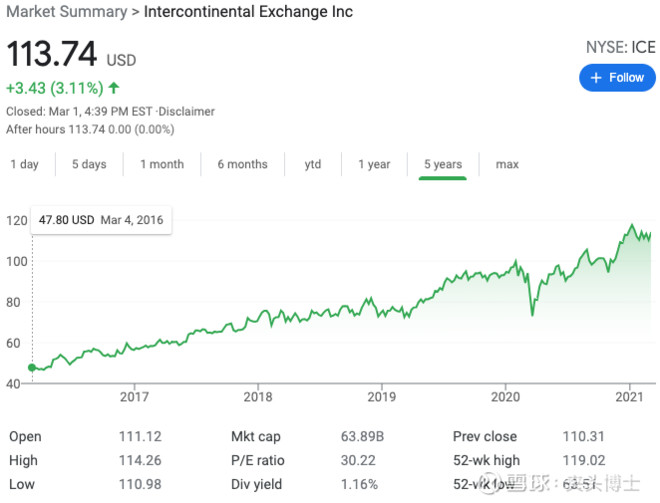Screen dimensions: 660x503
Task: Click the 60 y-axis label
Action: coord(13,343)
